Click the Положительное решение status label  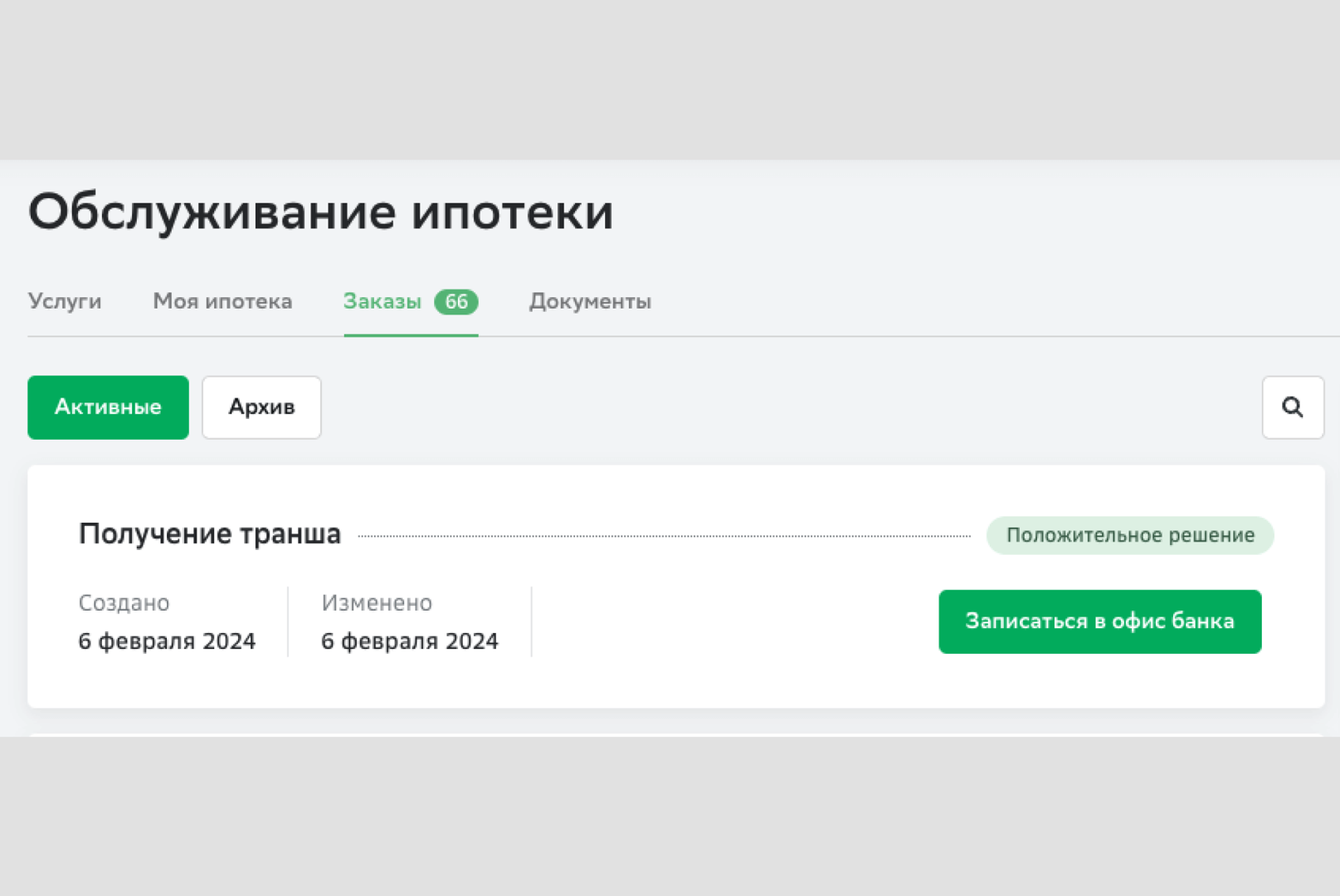[x=1130, y=535]
